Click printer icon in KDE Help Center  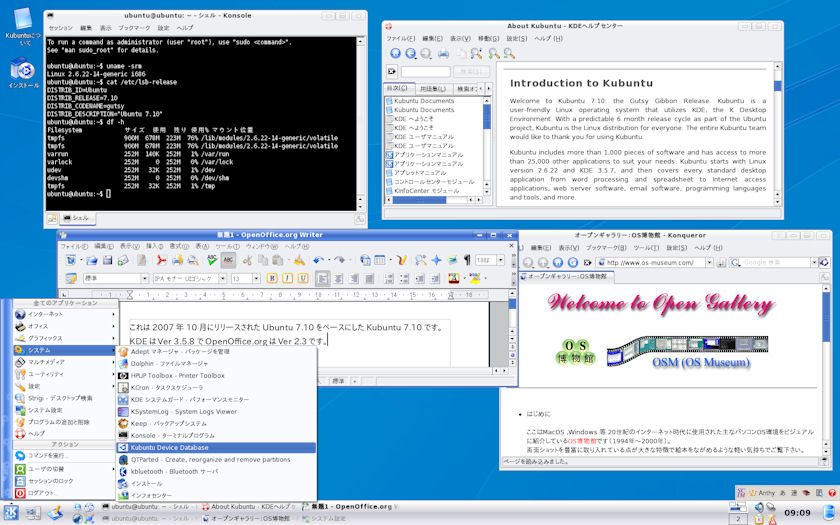tap(444, 53)
